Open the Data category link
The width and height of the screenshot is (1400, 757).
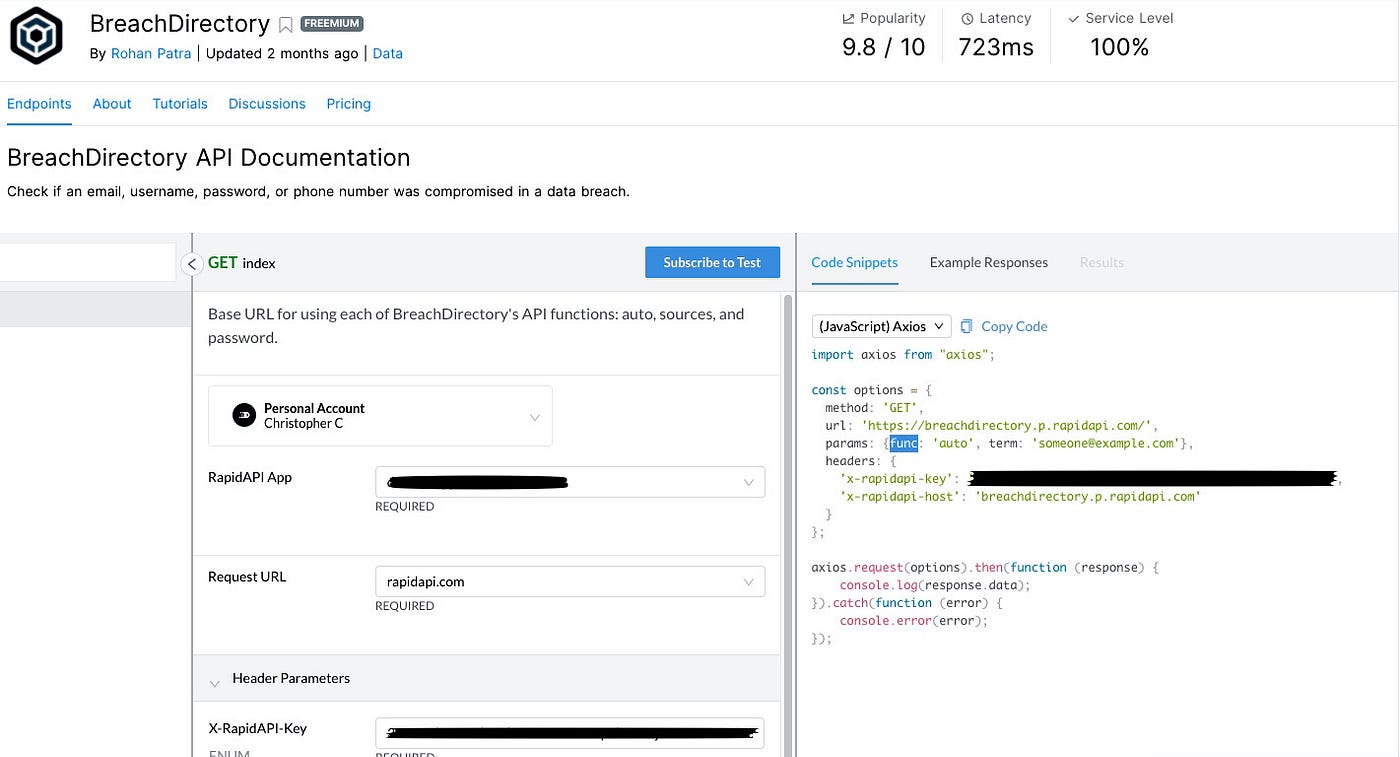[x=388, y=54]
